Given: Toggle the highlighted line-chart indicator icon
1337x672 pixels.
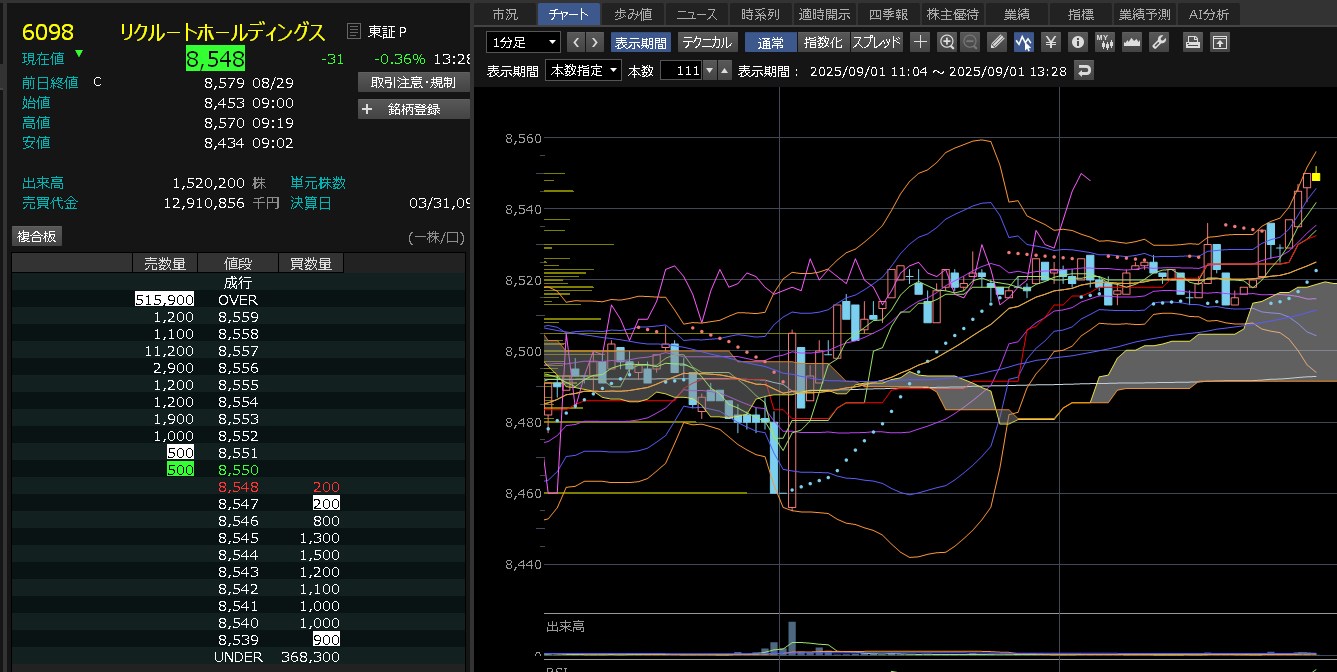Looking at the screenshot, I should coord(1023,42).
